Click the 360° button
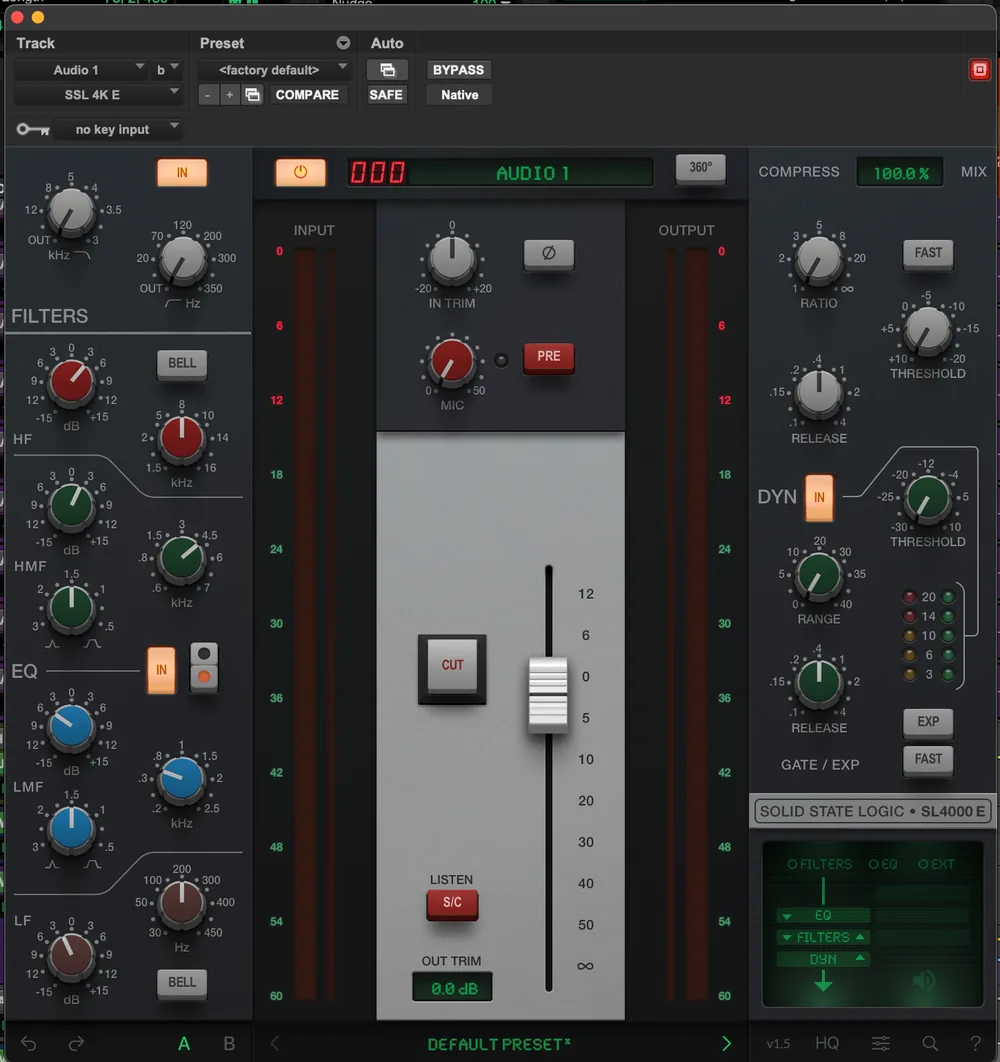This screenshot has width=1000, height=1062. [x=701, y=167]
